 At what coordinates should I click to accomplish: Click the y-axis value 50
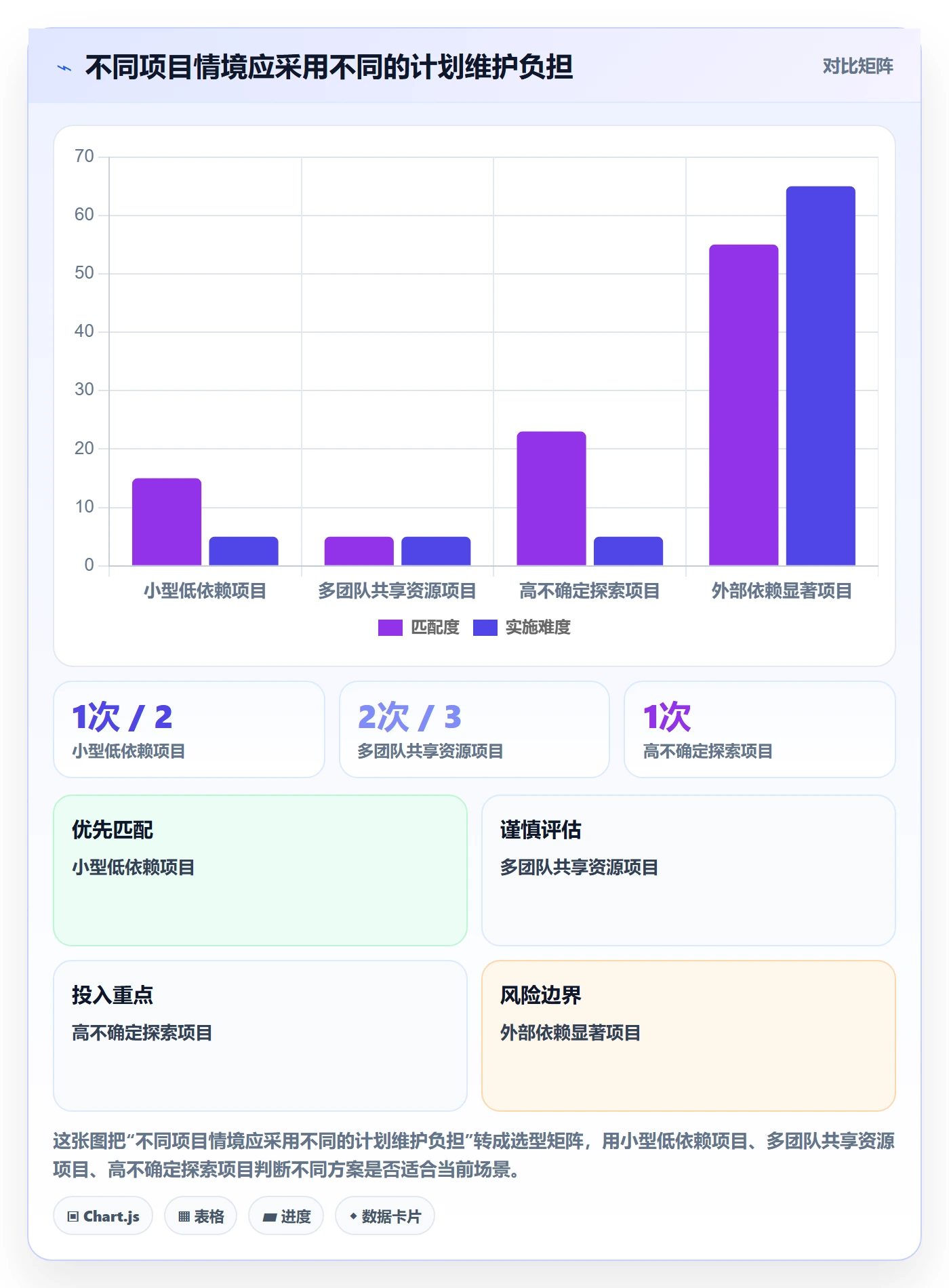[x=84, y=273]
